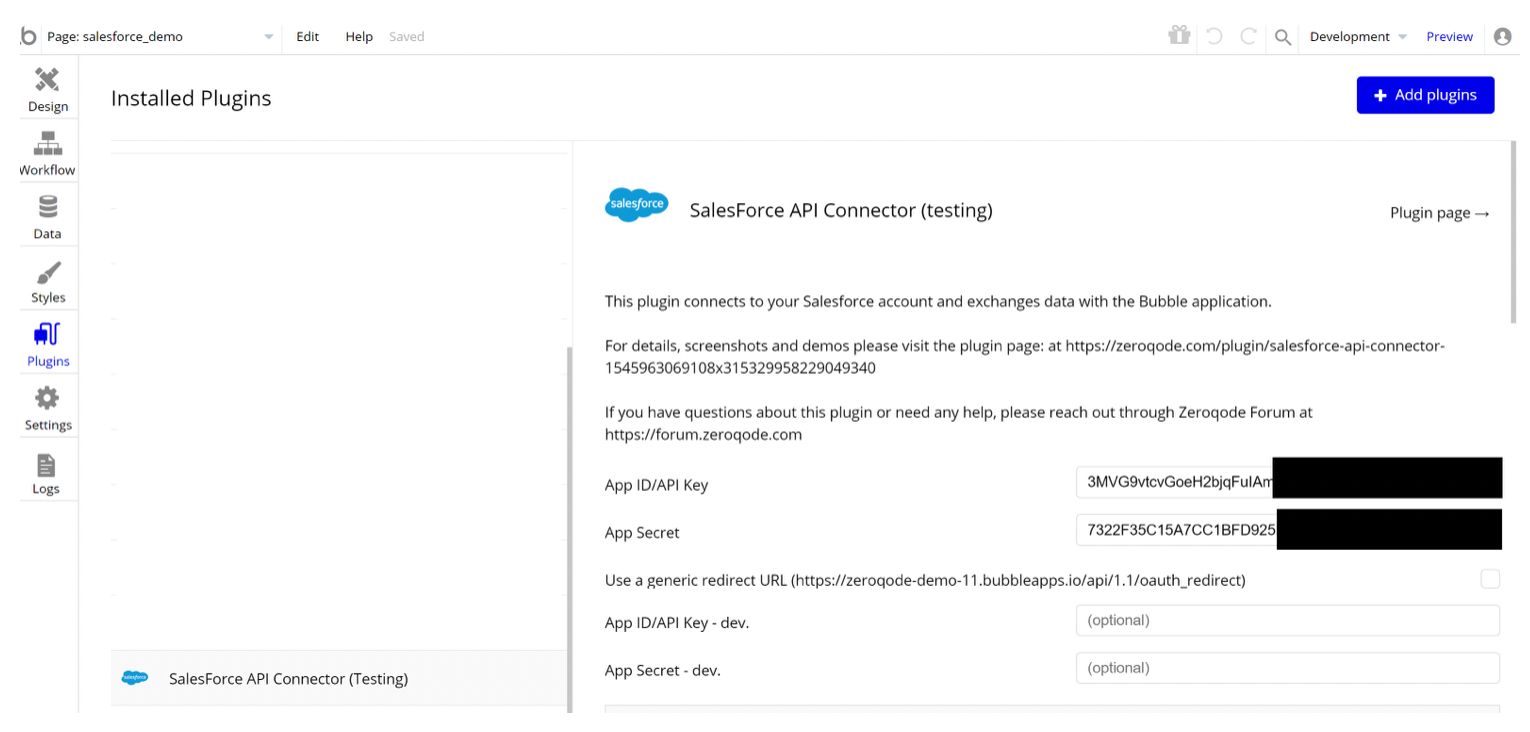Click SalesForce API Connector (testing) title
The width and height of the screenshot is (1530, 732).
coord(841,210)
